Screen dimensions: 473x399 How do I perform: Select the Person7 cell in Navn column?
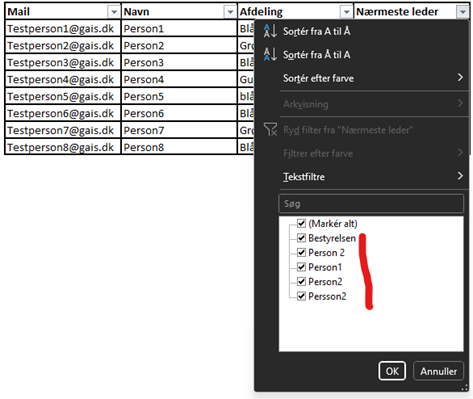(179, 130)
